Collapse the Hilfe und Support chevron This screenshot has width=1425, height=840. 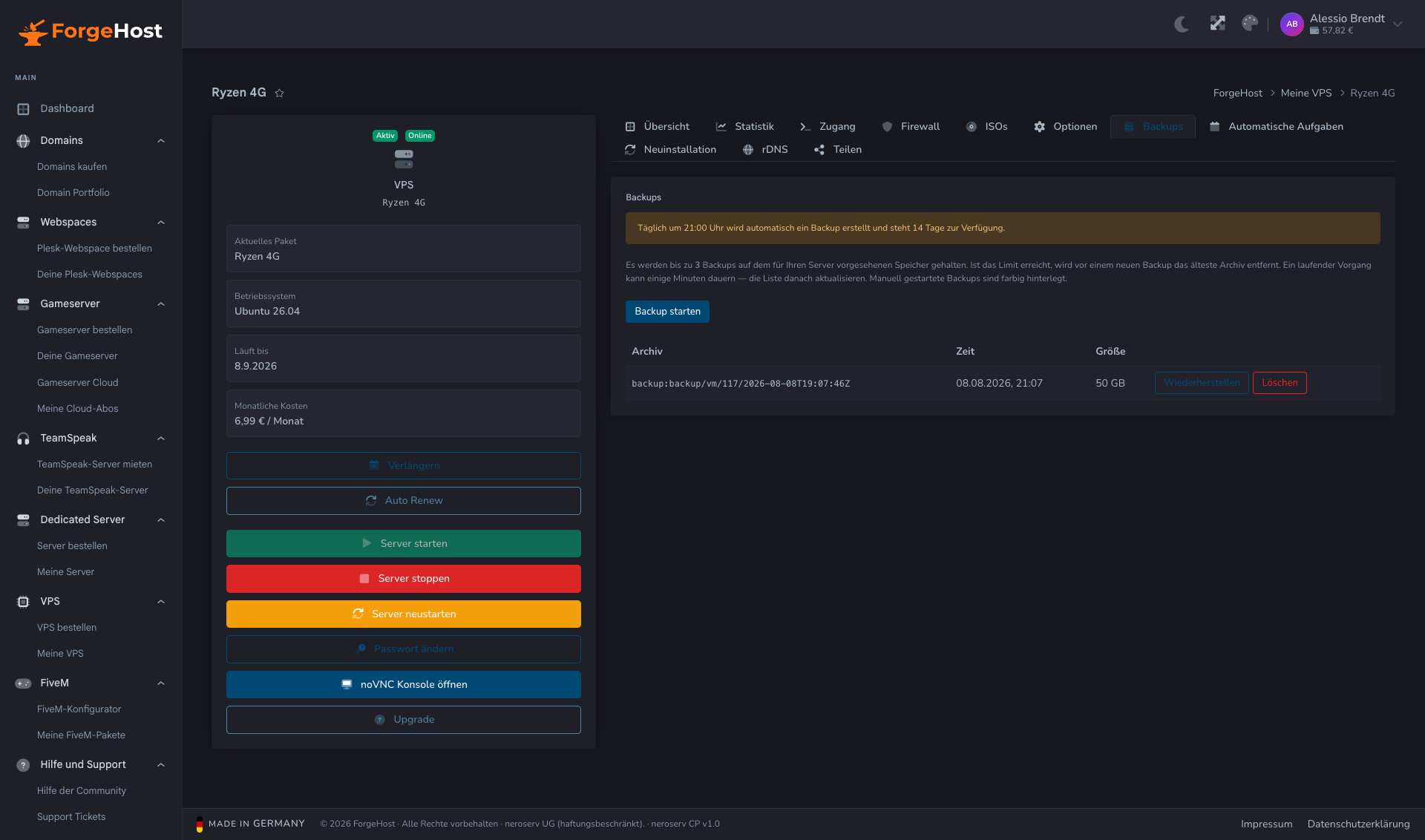click(x=161, y=765)
